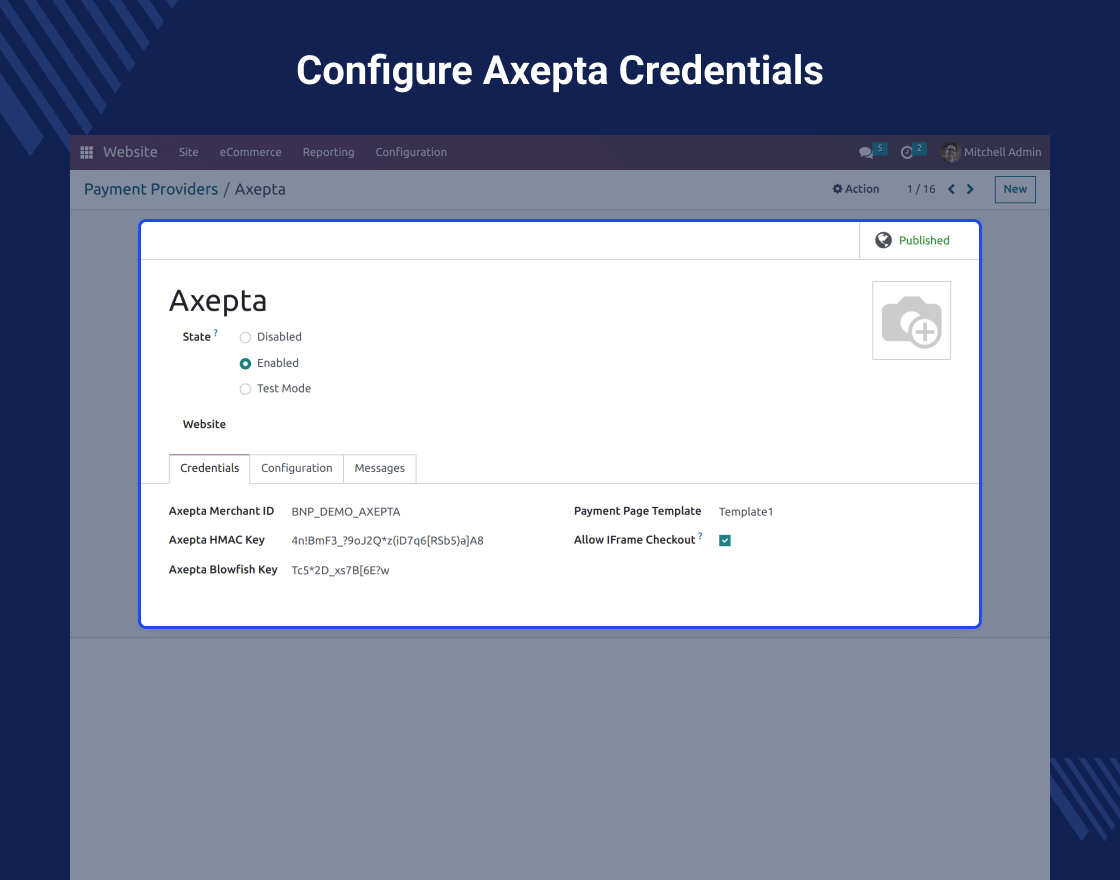Click the Axepta breadcrumb text

260,189
